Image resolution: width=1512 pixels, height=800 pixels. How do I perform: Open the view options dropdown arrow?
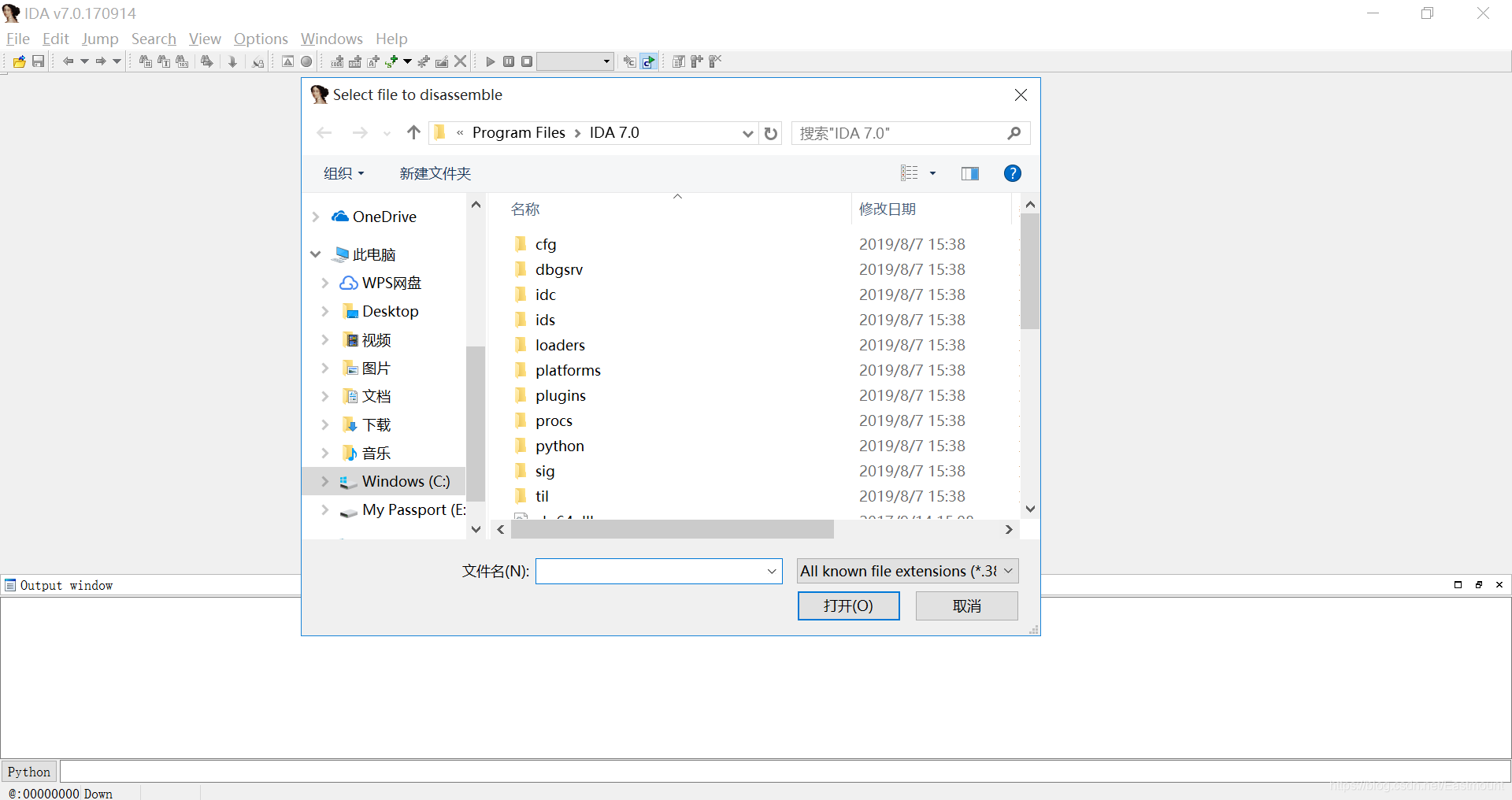tap(932, 173)
